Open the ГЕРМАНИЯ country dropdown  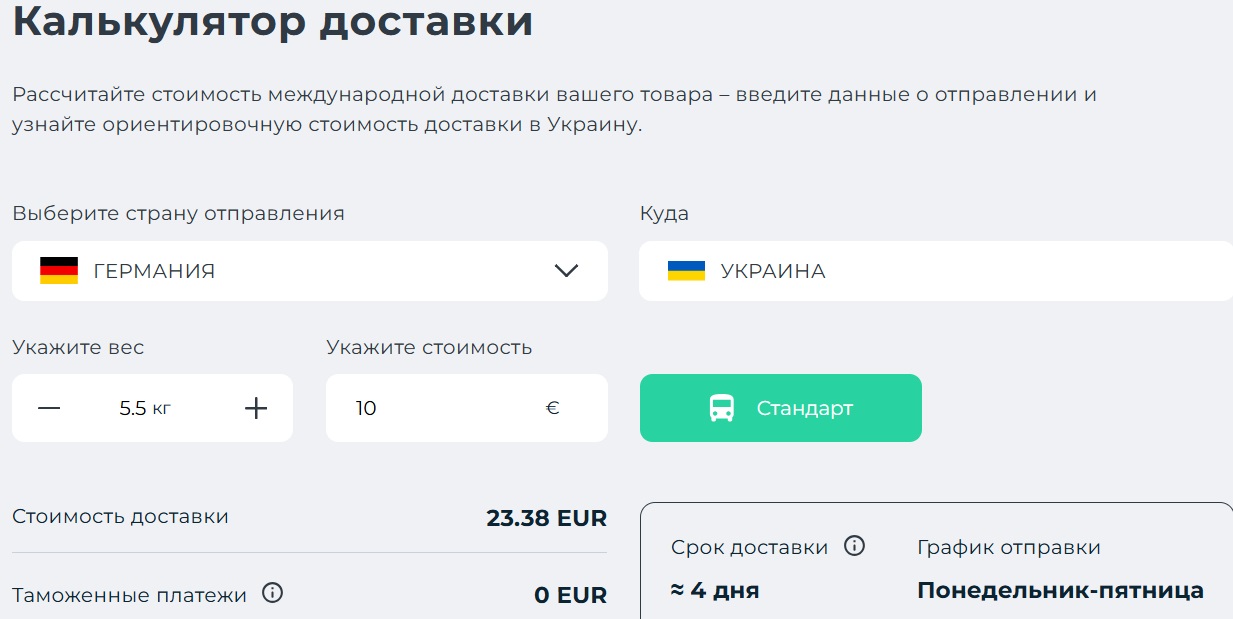pyautogui.click(x=310, y=271)
